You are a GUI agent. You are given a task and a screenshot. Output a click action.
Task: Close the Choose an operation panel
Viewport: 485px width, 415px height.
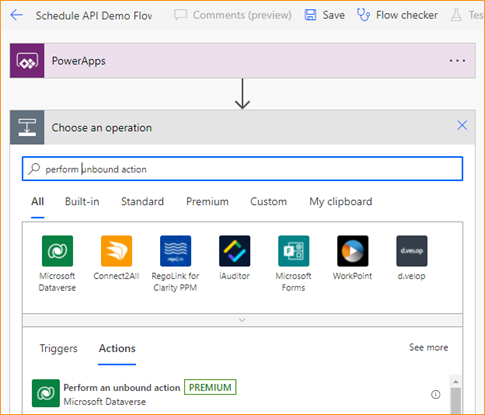coord(462,125)
